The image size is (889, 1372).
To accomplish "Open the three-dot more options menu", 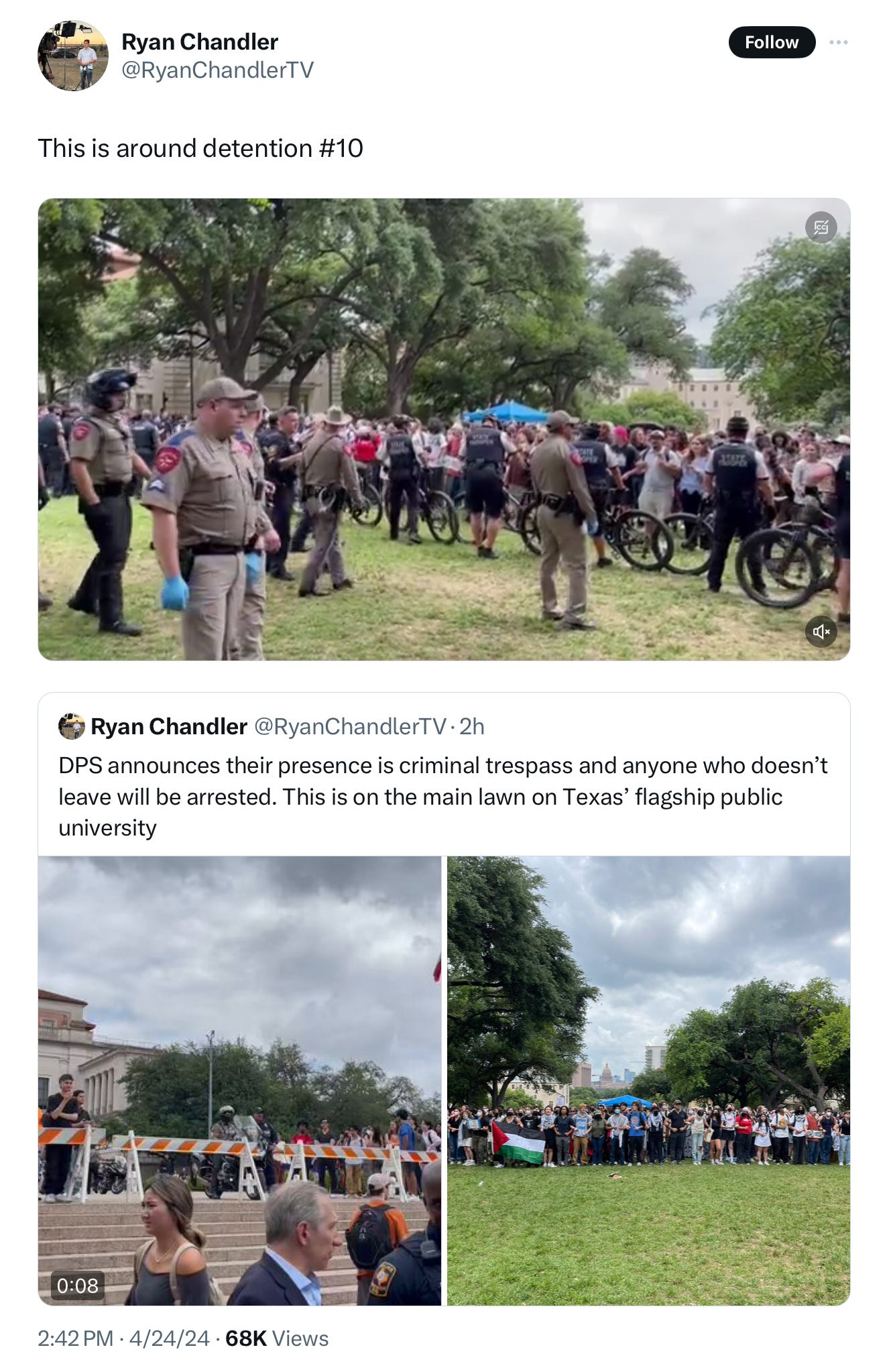I will pyautogui.click(x=838, y=42).
